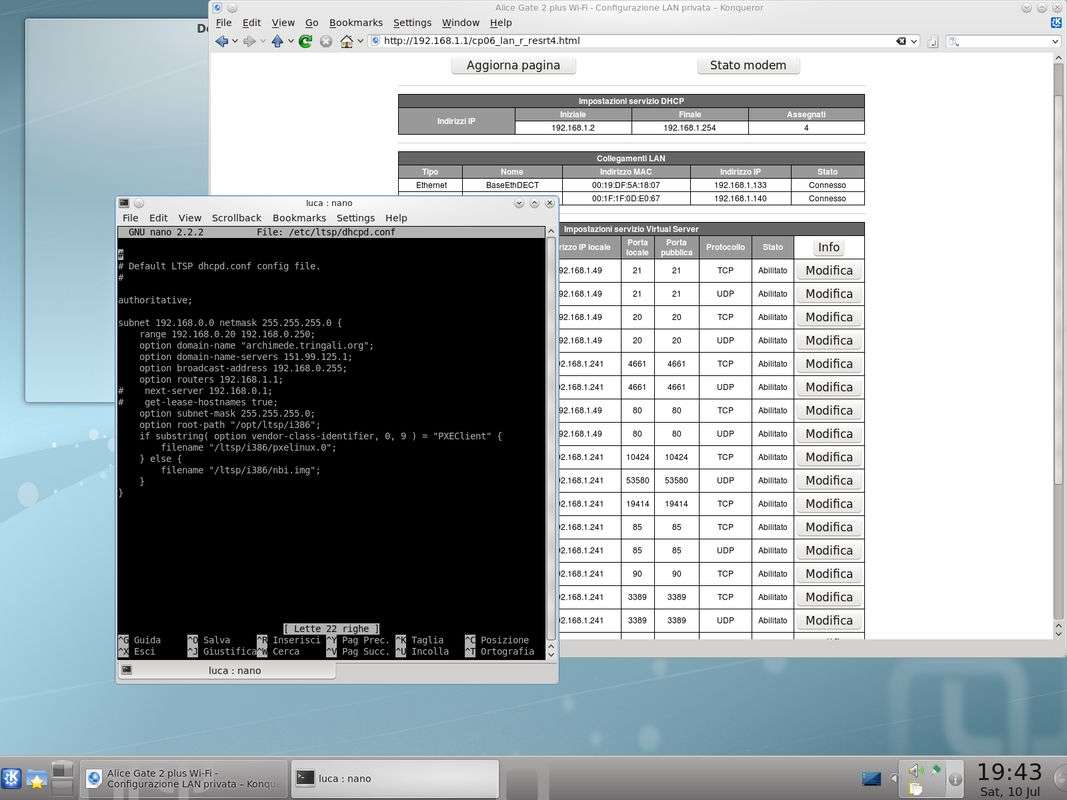Click the Konqueror back navigation arrow
This screenshot has width=1067, height=800.
click(x=222, y=41)
